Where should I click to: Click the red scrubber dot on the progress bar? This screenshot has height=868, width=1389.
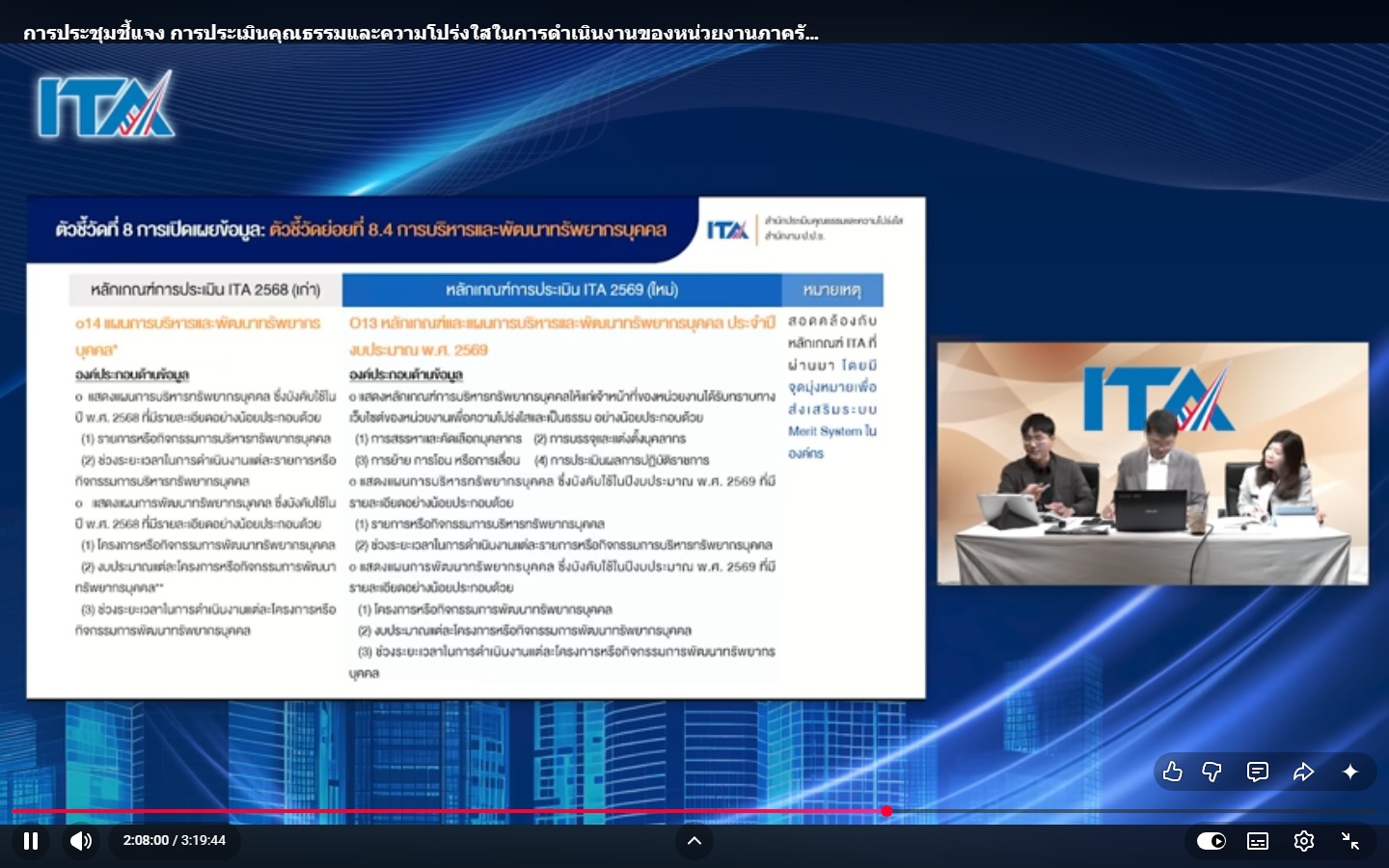point(886,811)
